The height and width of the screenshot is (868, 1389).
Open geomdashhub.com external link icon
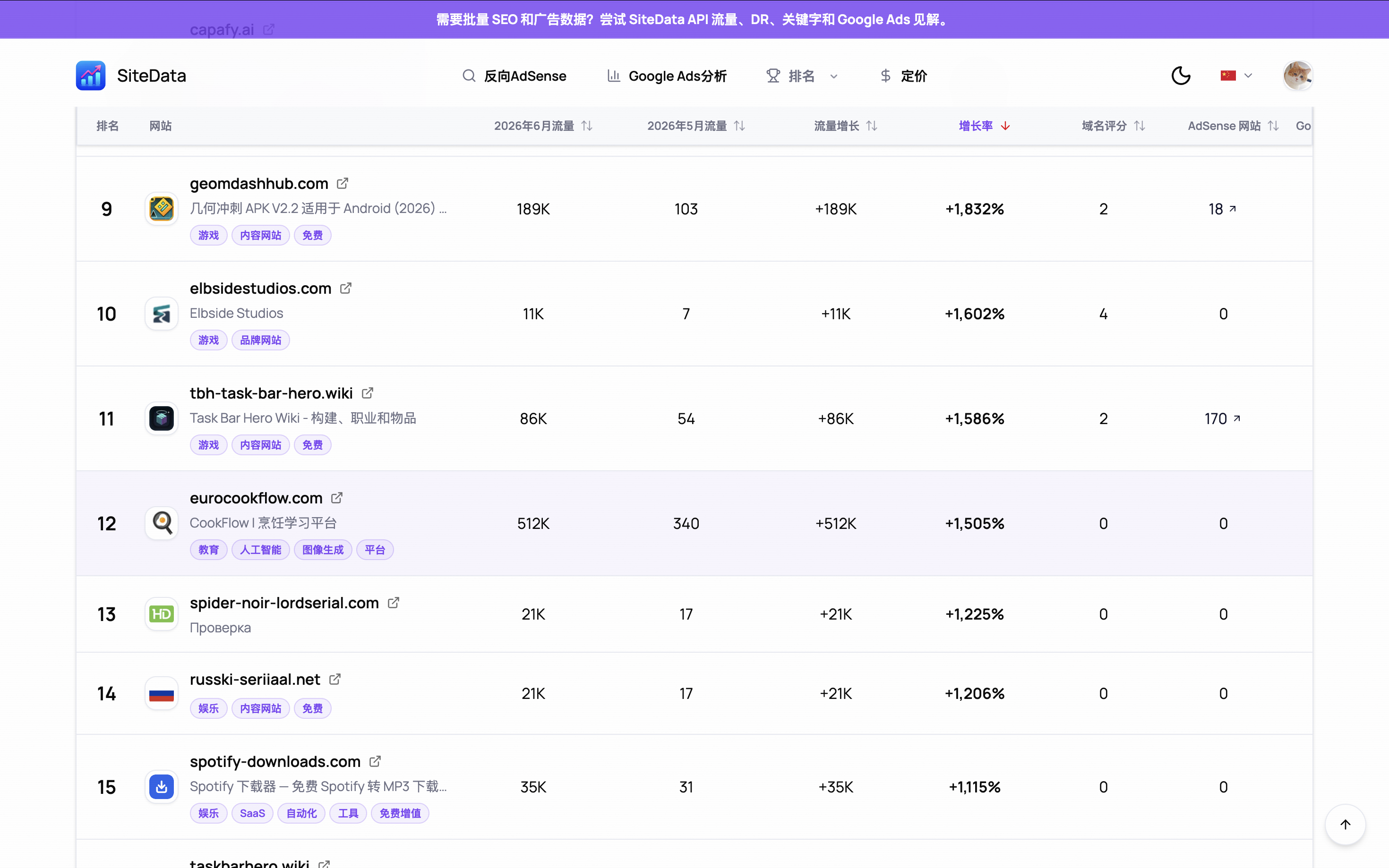tap(342, 183)
